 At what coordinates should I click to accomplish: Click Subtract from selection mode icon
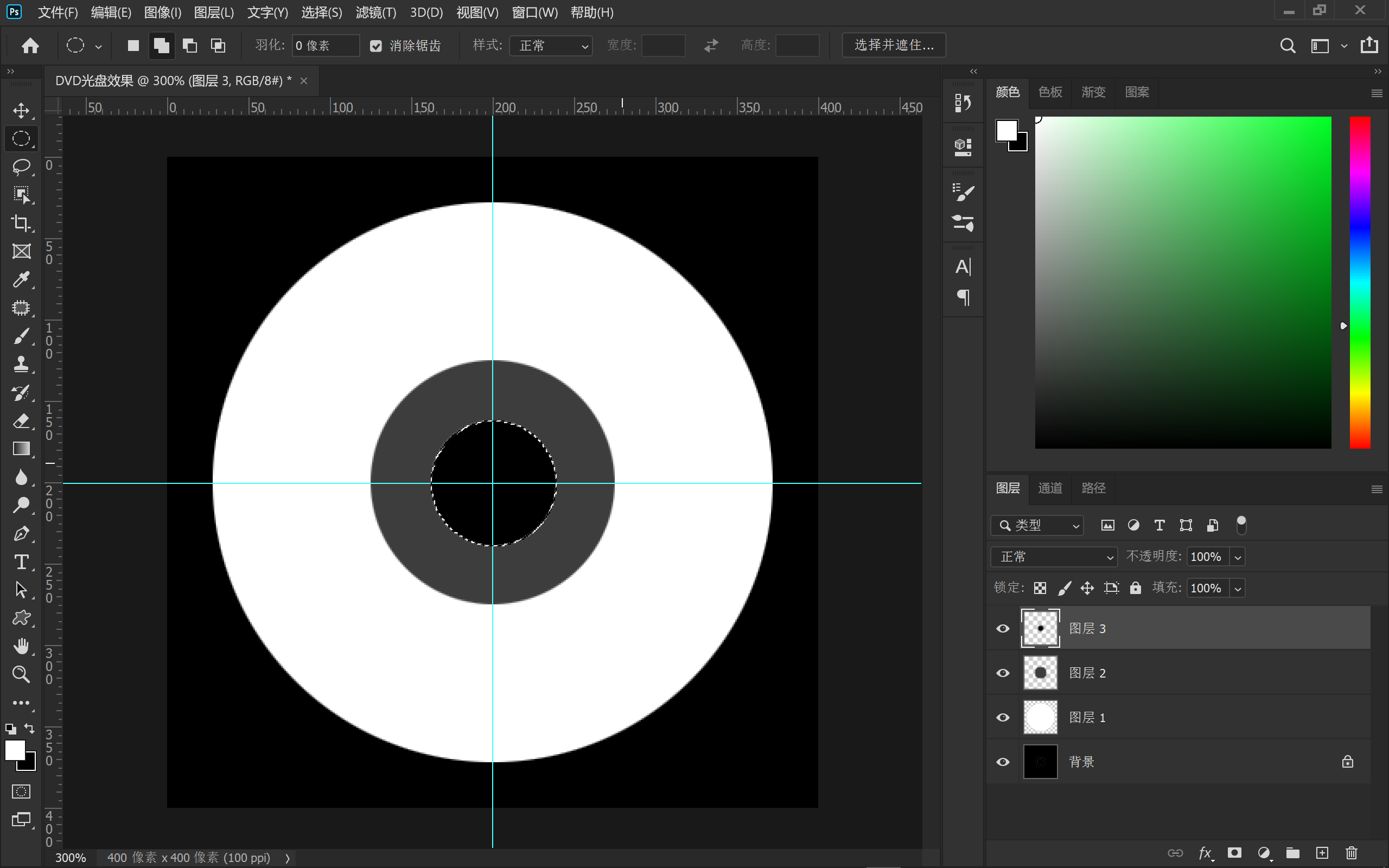point(189,46)
